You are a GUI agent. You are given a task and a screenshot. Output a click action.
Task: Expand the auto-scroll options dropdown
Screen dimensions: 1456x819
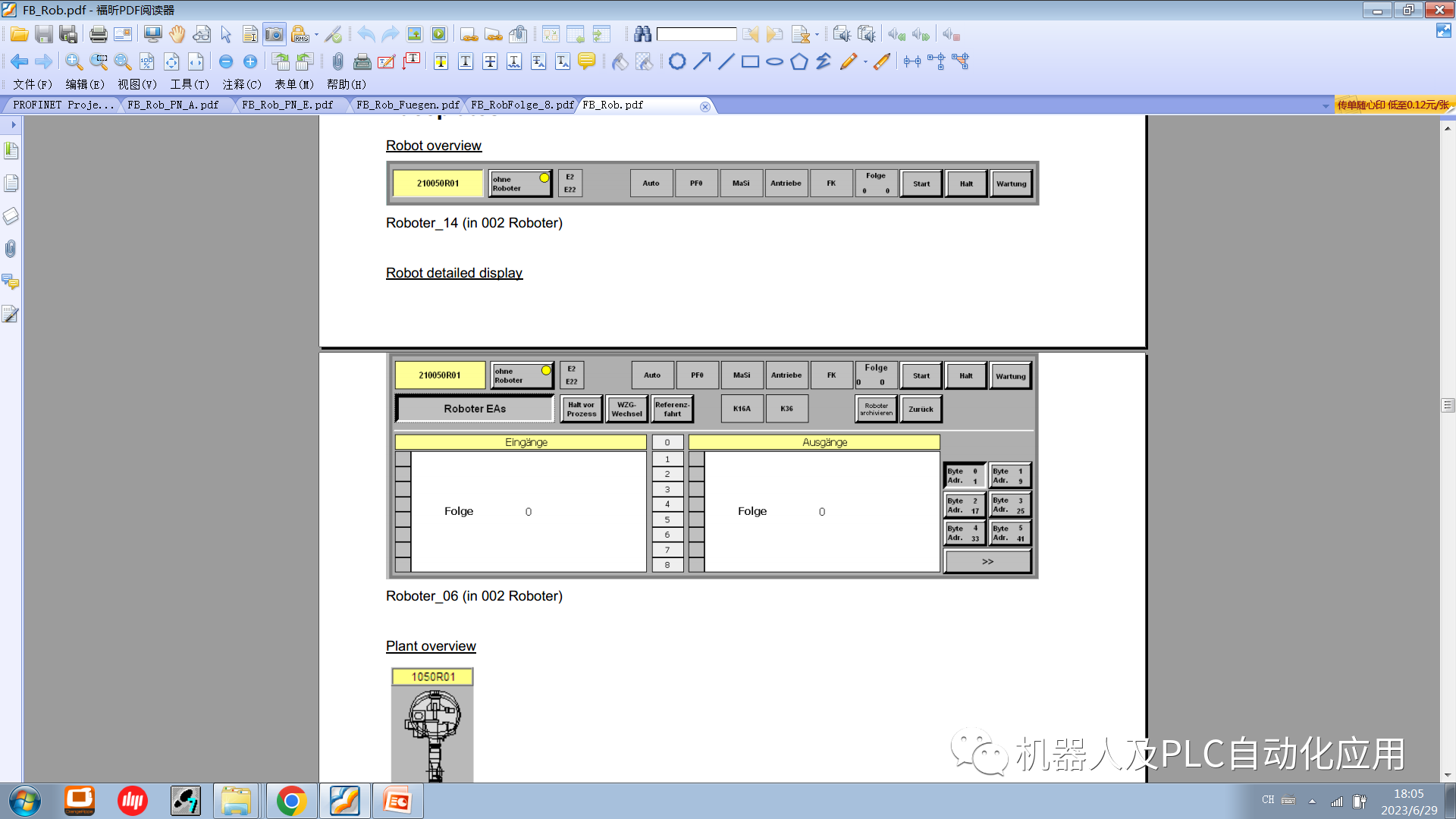817,35
